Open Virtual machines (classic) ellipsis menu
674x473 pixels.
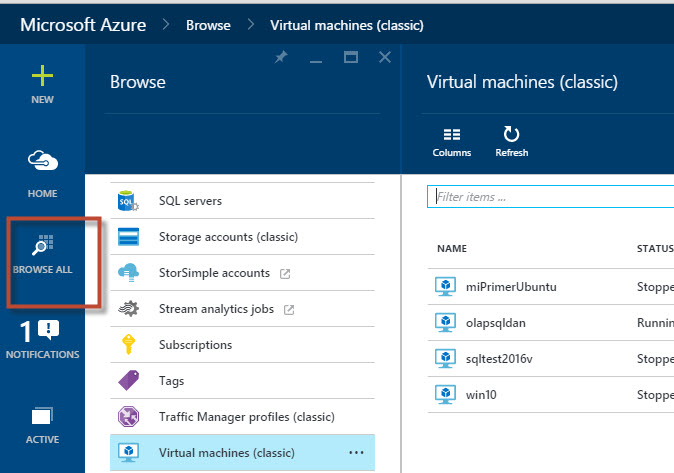(356, 453)
